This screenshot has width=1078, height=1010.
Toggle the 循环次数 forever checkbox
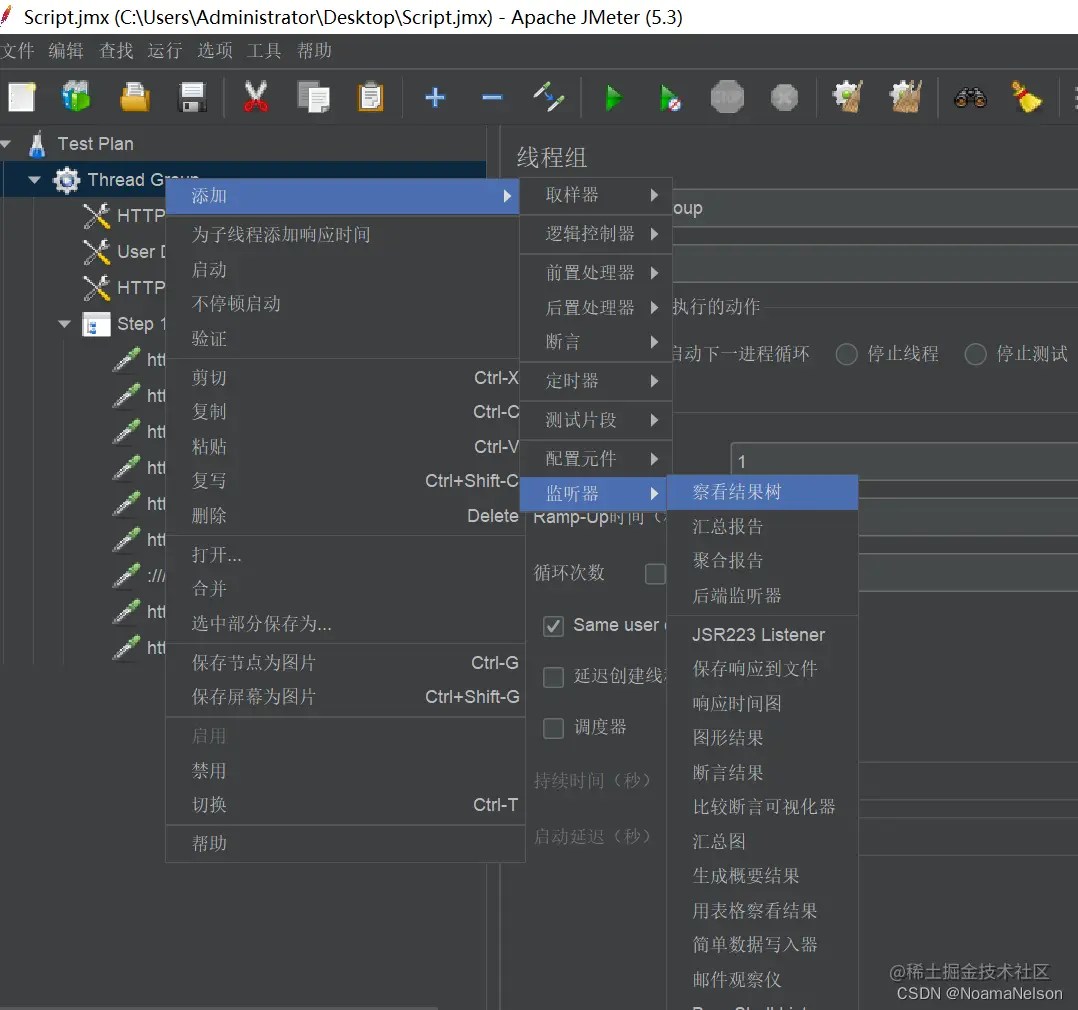click(x=655, y=573)
